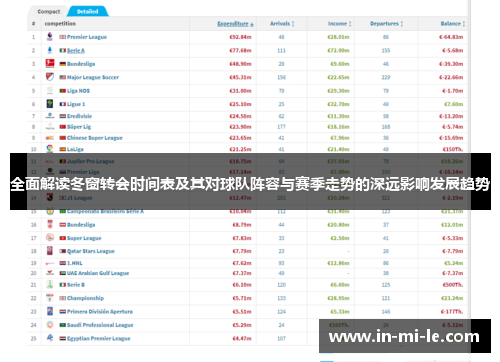Open 1.HNL link
Screen dimensions: 500x362
click(75, 263)
